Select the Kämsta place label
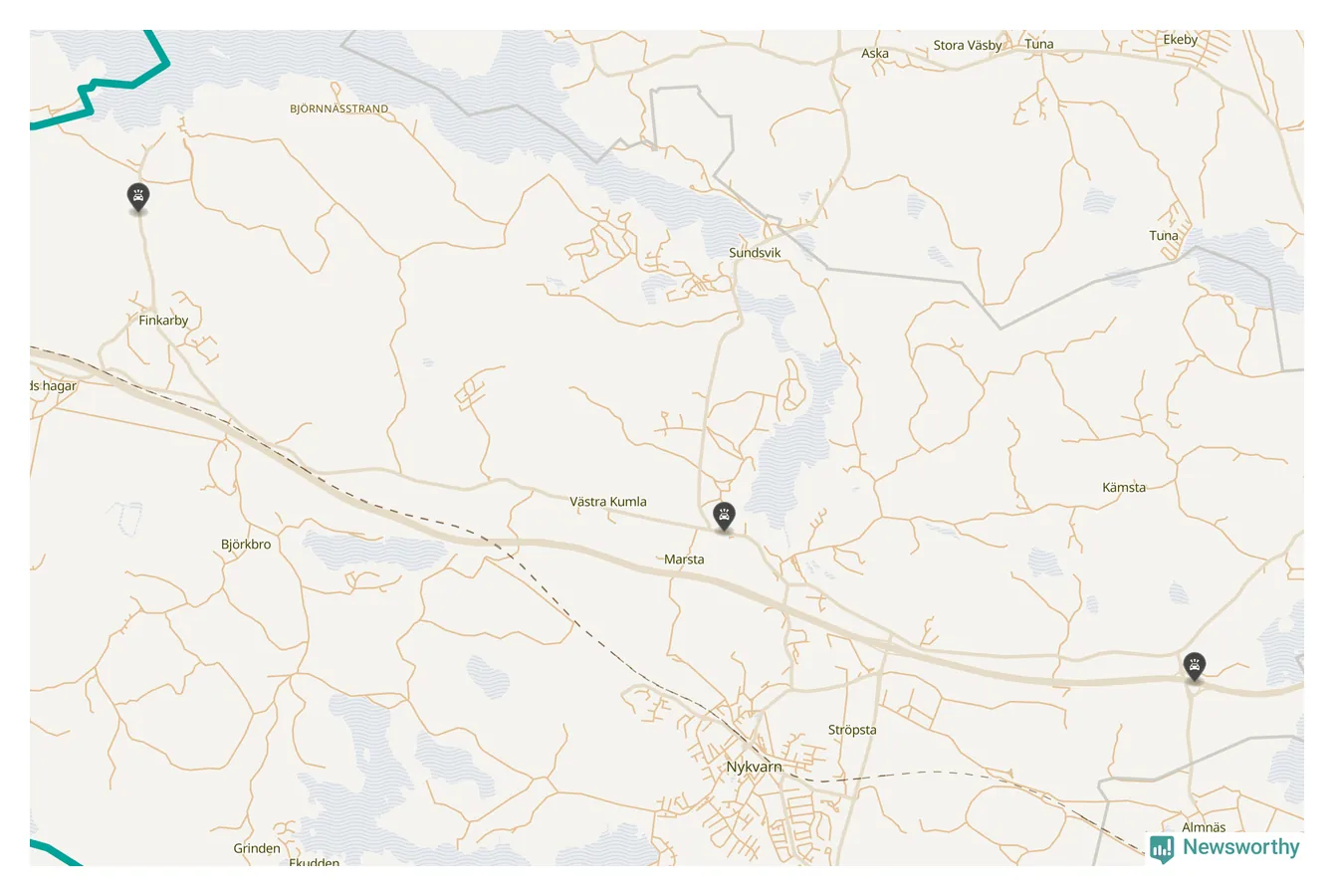The width and height of the screenshot is (1334, 896). (1124, 488)
